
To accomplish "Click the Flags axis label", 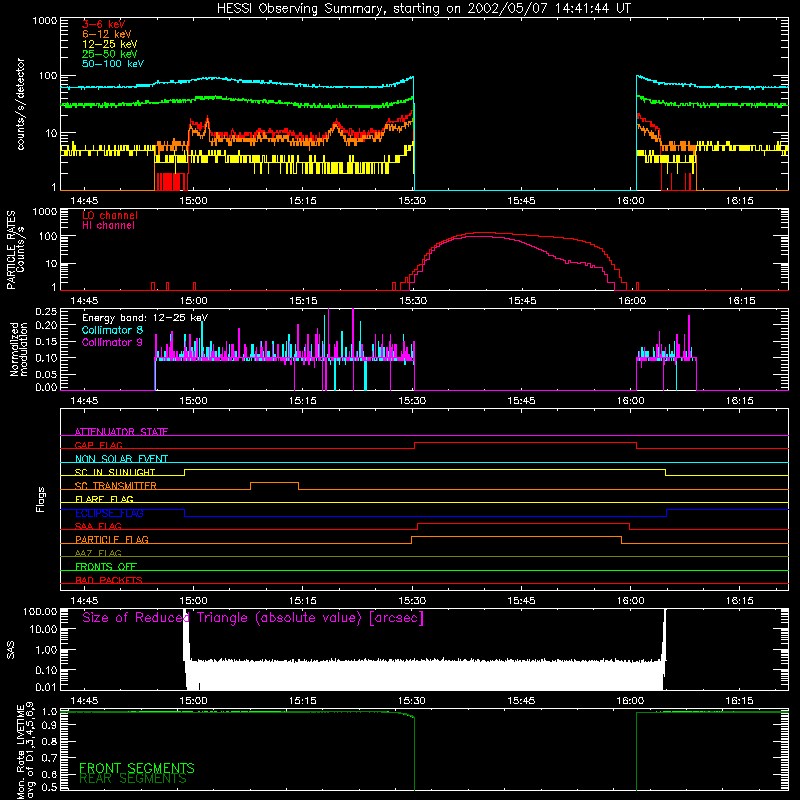I will coord(41,499).
